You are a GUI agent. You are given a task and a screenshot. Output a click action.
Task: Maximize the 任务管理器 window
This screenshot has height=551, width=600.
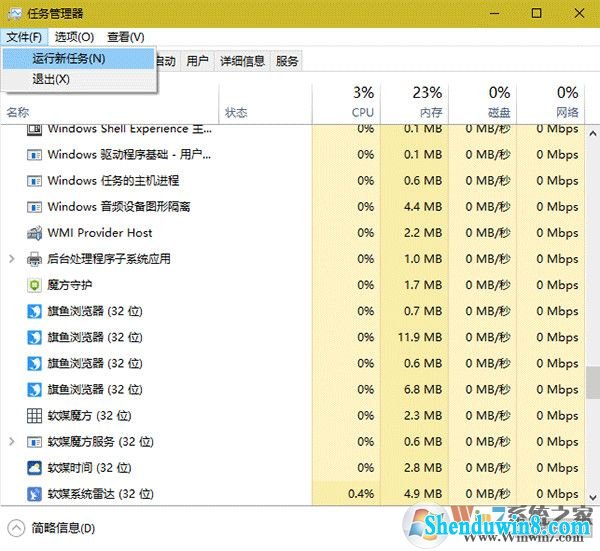pos(537,14)
